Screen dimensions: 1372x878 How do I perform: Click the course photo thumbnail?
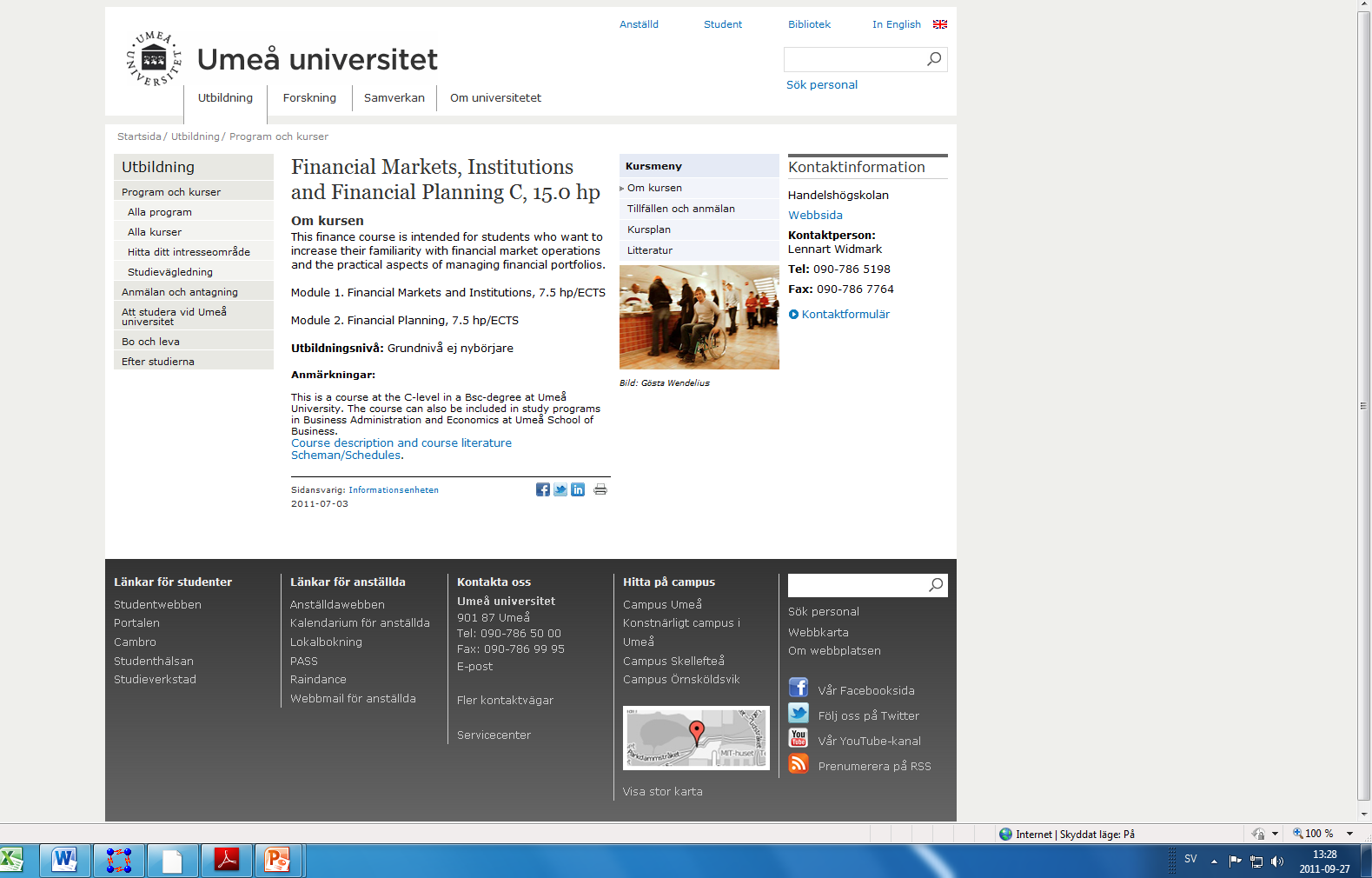point(699,317)
